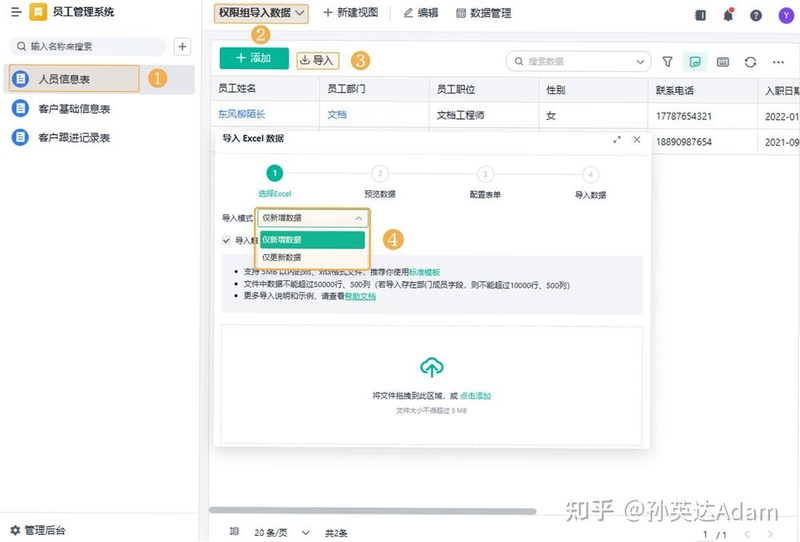
Task: Click the column settings icon in footer
Action: click(234, 532)
